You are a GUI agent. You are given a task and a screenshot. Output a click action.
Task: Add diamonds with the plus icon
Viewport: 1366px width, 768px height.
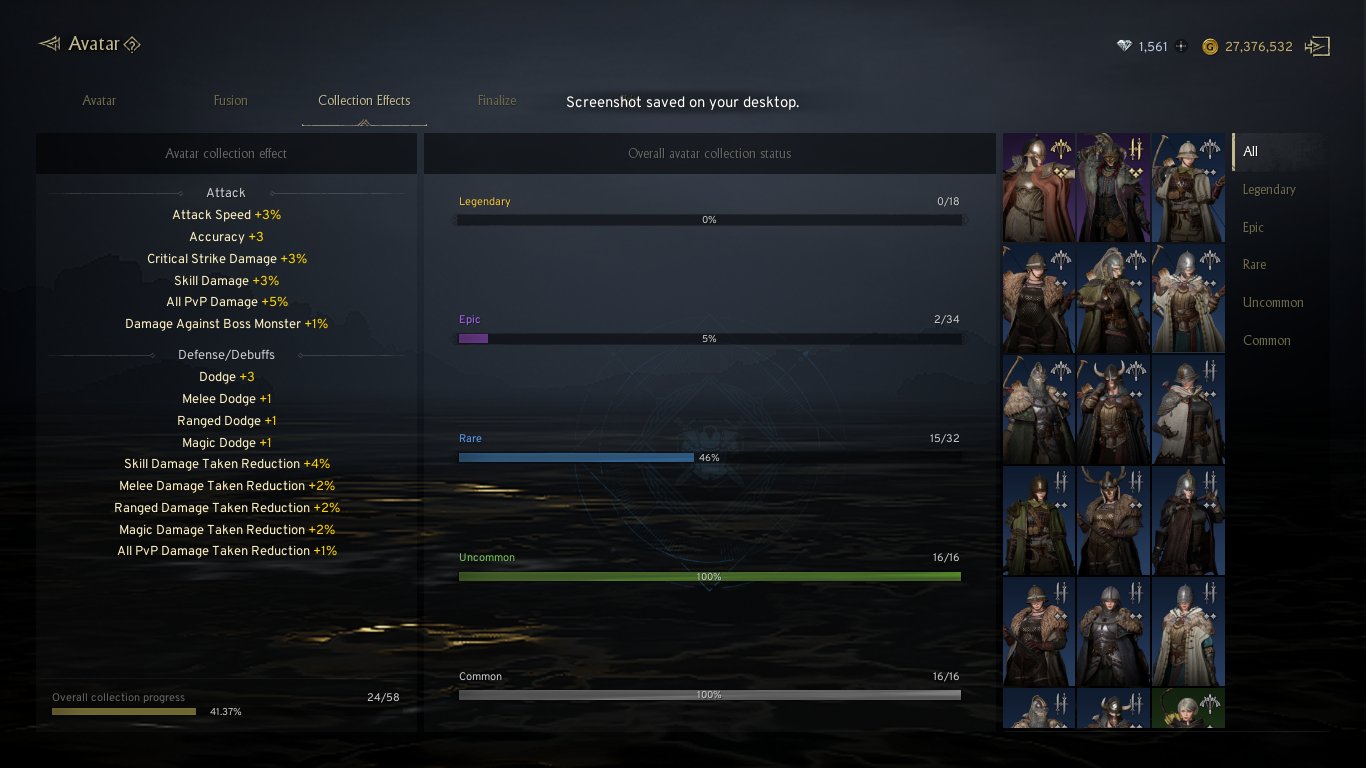(1181, 46)
